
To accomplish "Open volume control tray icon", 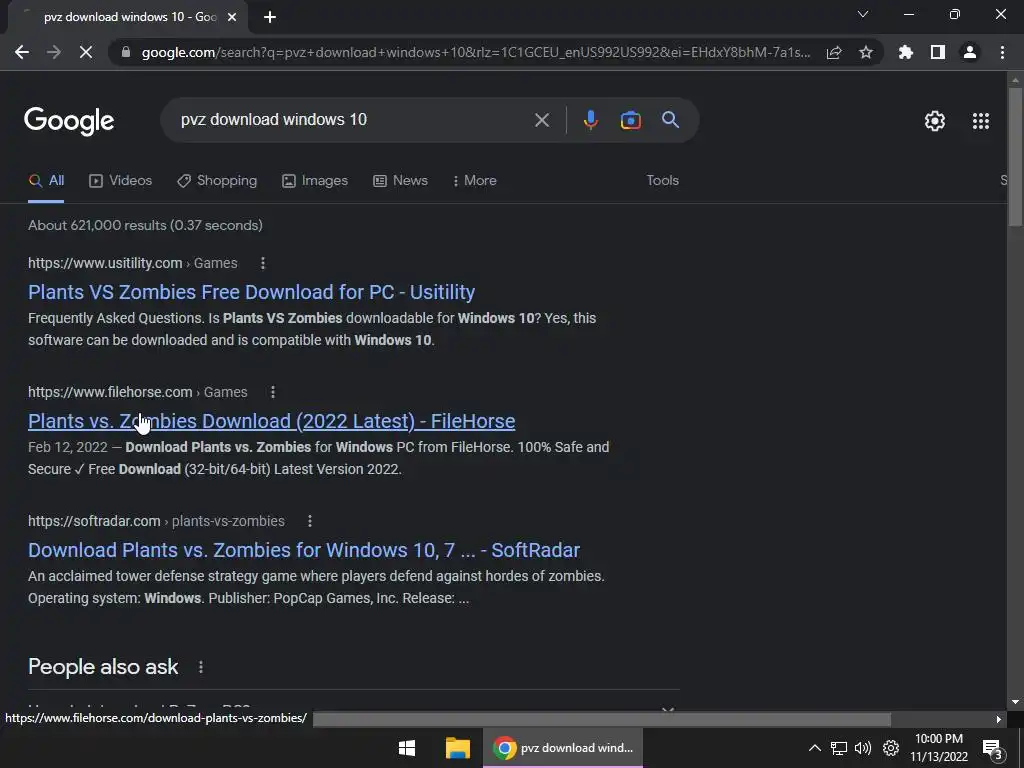I will coord(863,748).
